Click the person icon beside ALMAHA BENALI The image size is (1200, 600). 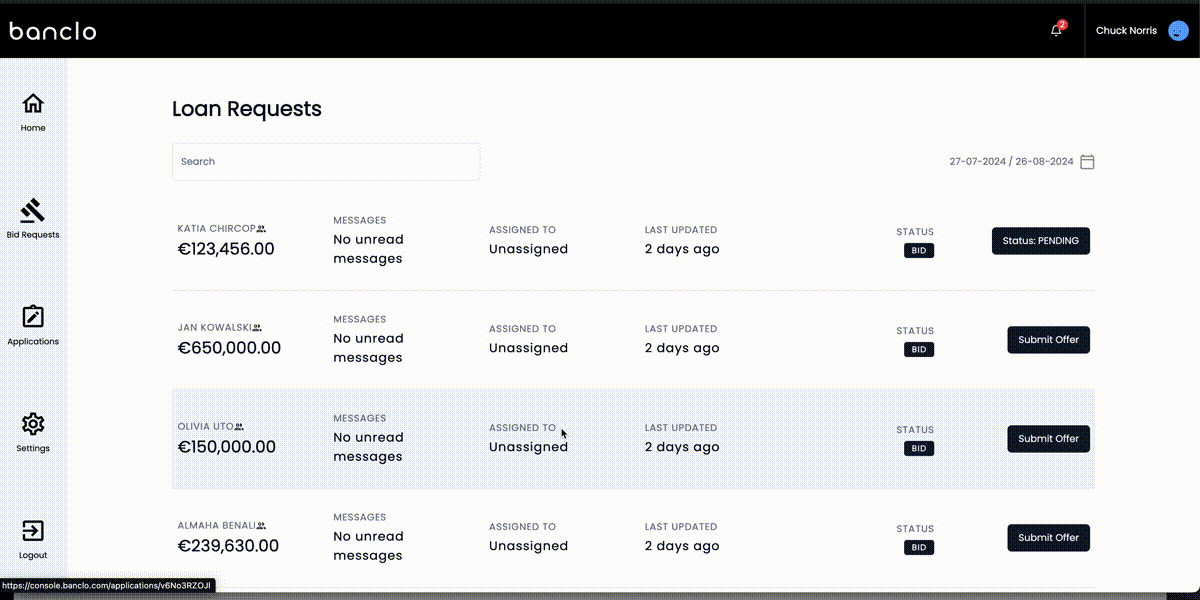coord(261,524)
